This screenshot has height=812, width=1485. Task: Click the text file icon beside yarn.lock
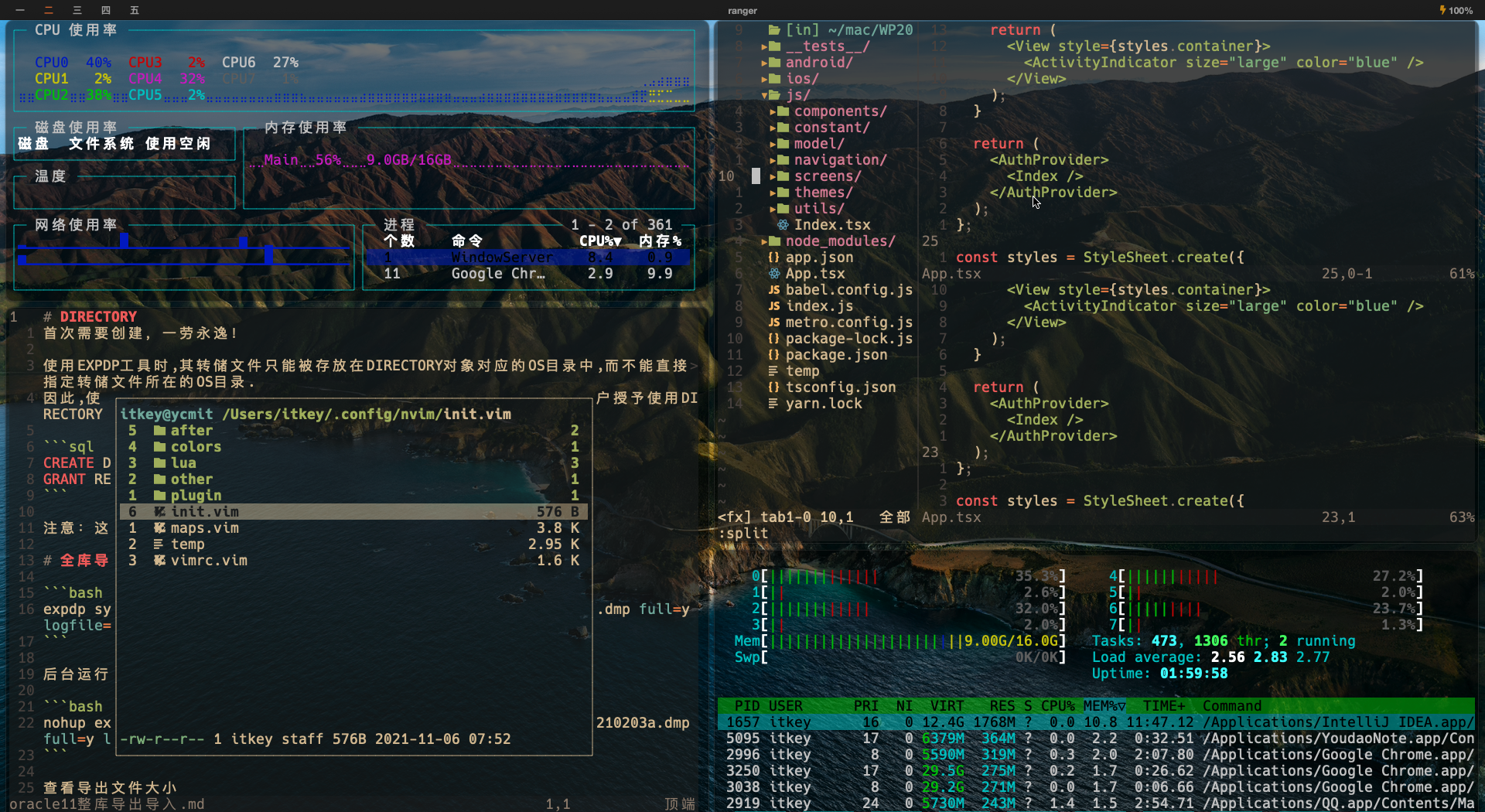tap(773, 404)
